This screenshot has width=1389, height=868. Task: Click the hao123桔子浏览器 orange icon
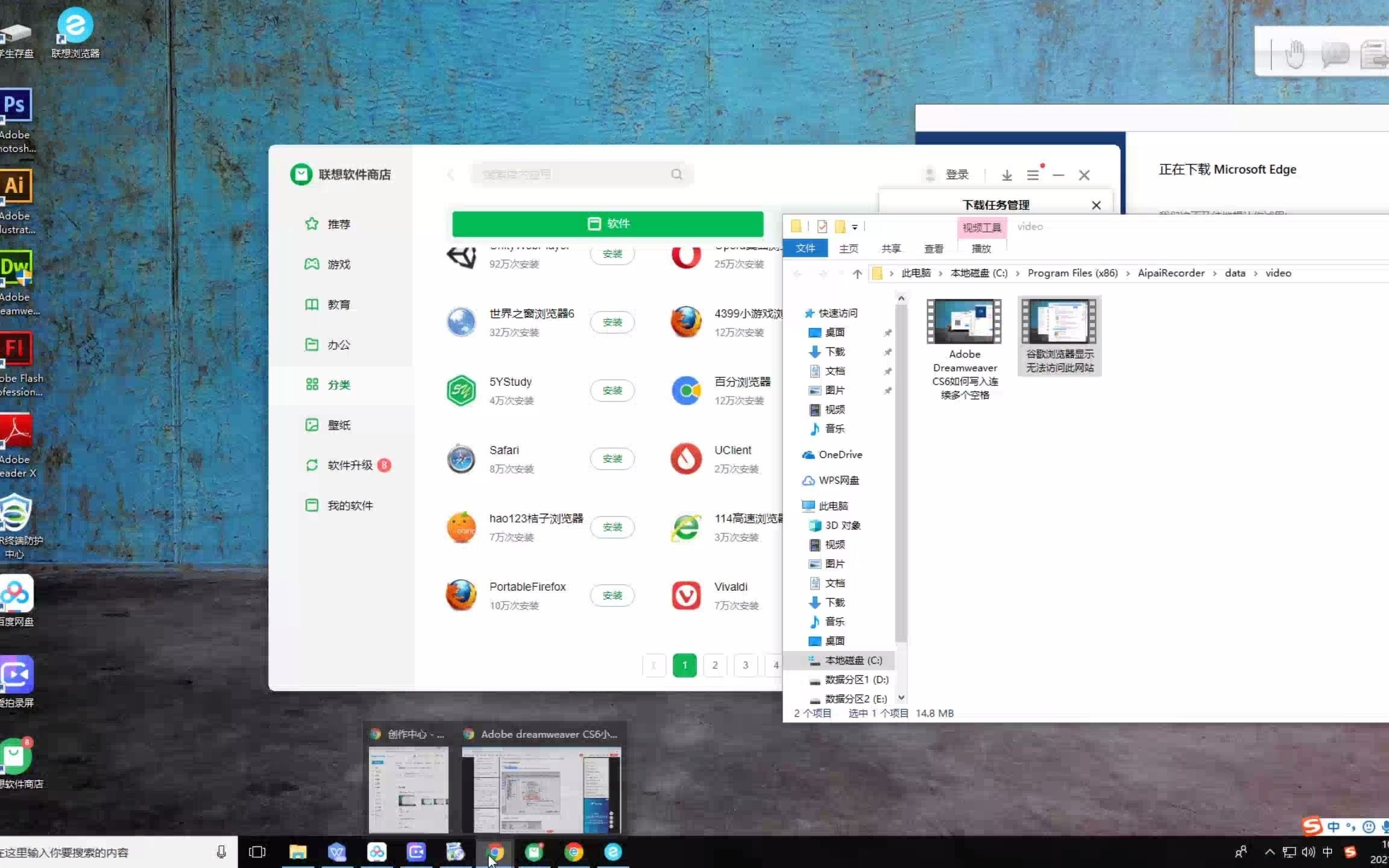(x=461, y=527)
